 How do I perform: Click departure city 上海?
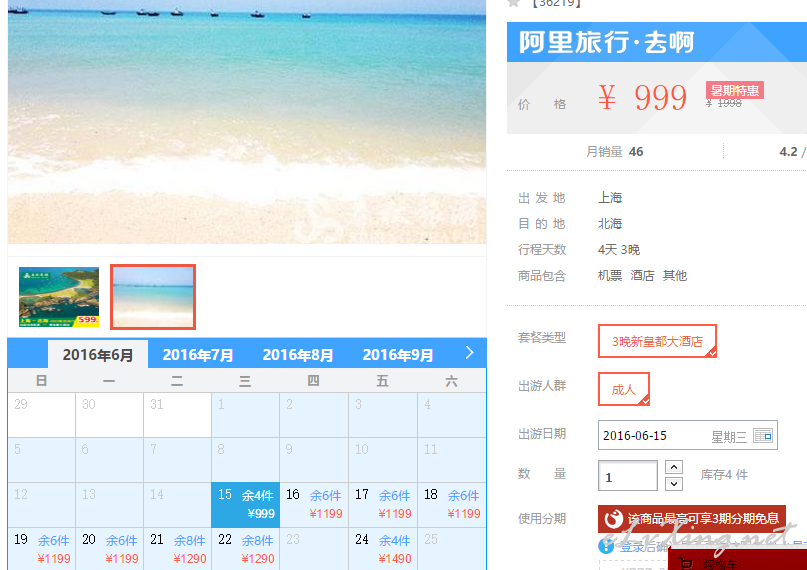pyautogui.click(x=610, y=198)
